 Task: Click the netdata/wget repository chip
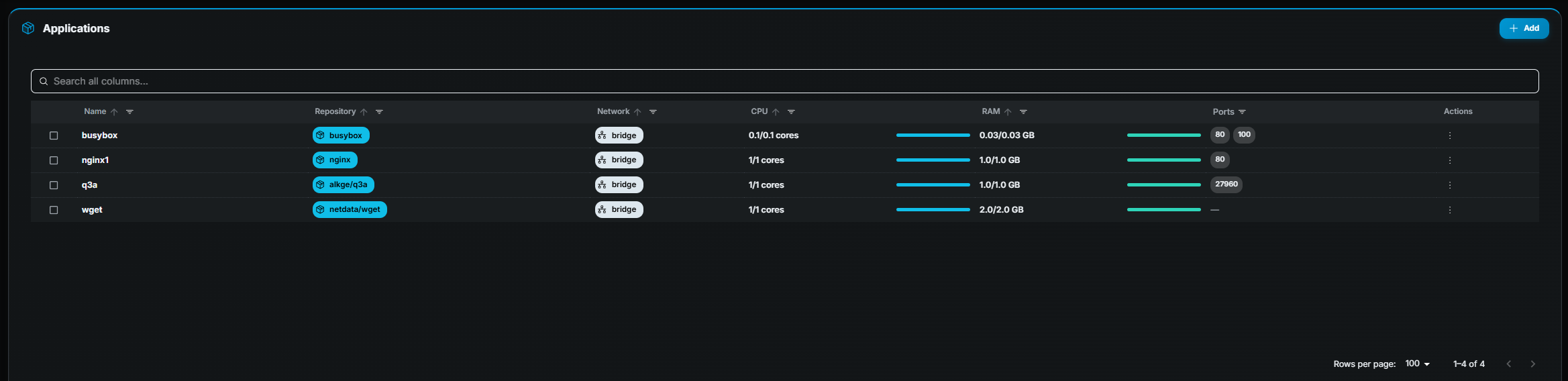click(350, 209)
